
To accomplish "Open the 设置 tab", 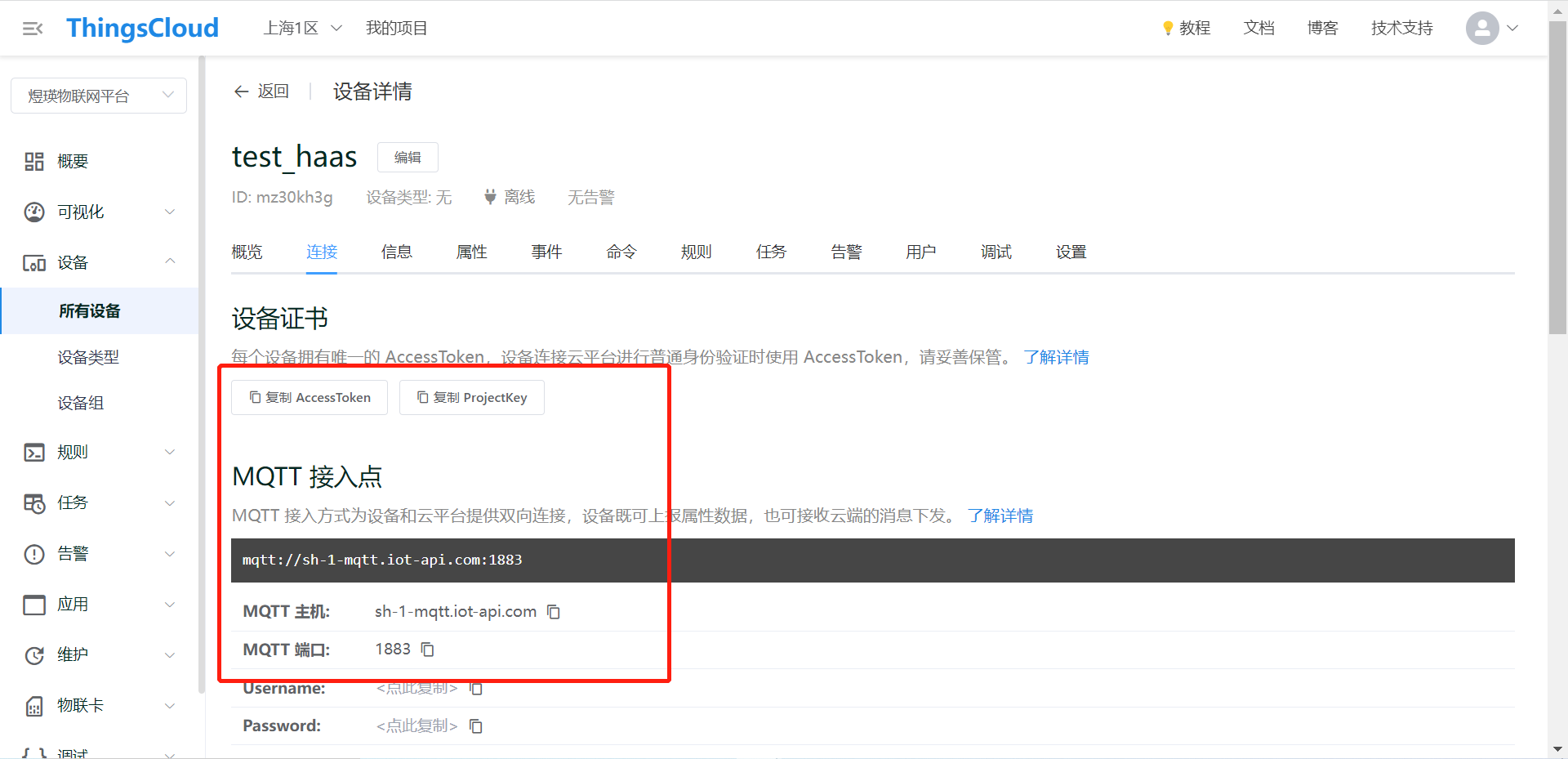I will pos(1071,252).
